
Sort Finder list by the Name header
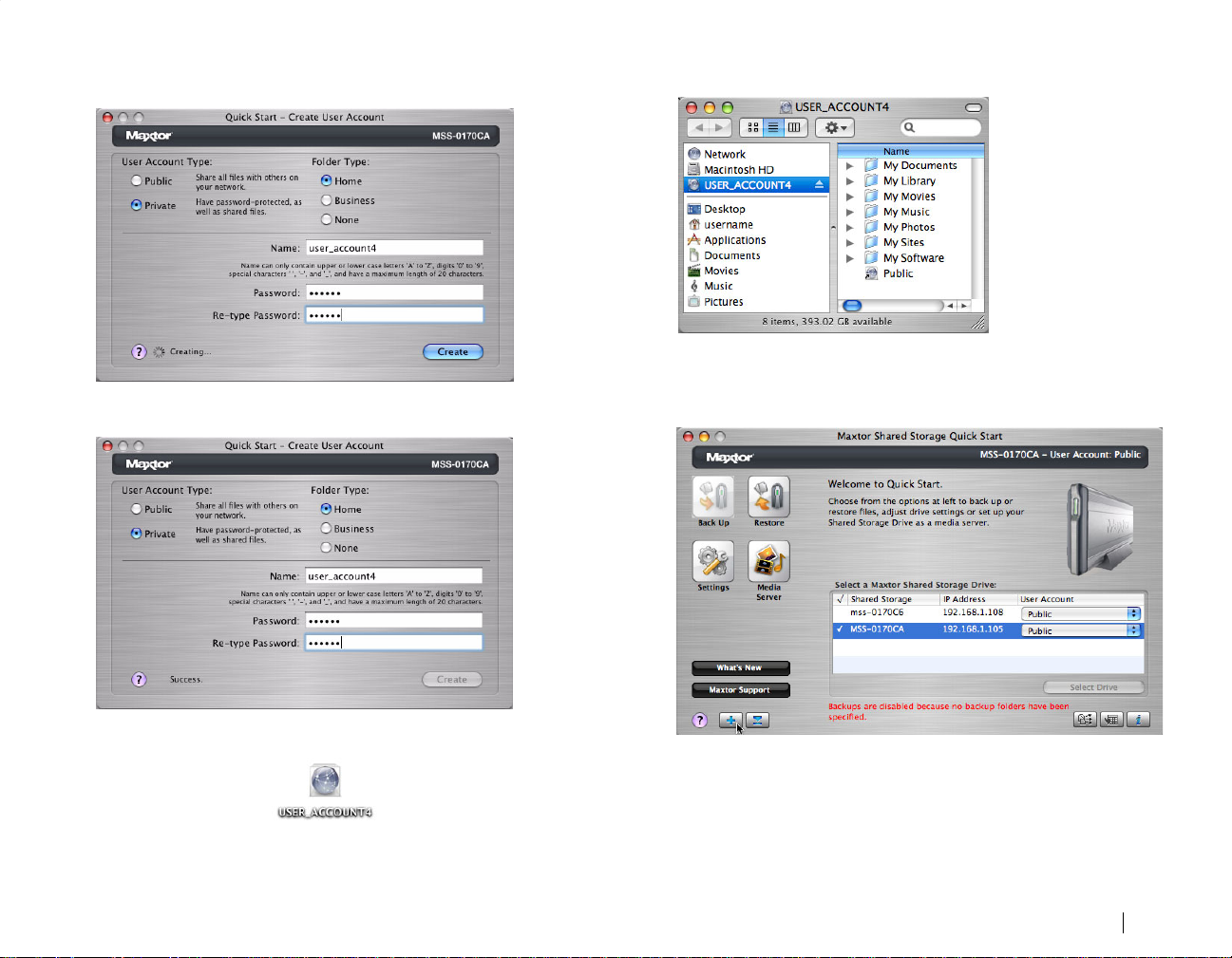[x=910, y=151]
